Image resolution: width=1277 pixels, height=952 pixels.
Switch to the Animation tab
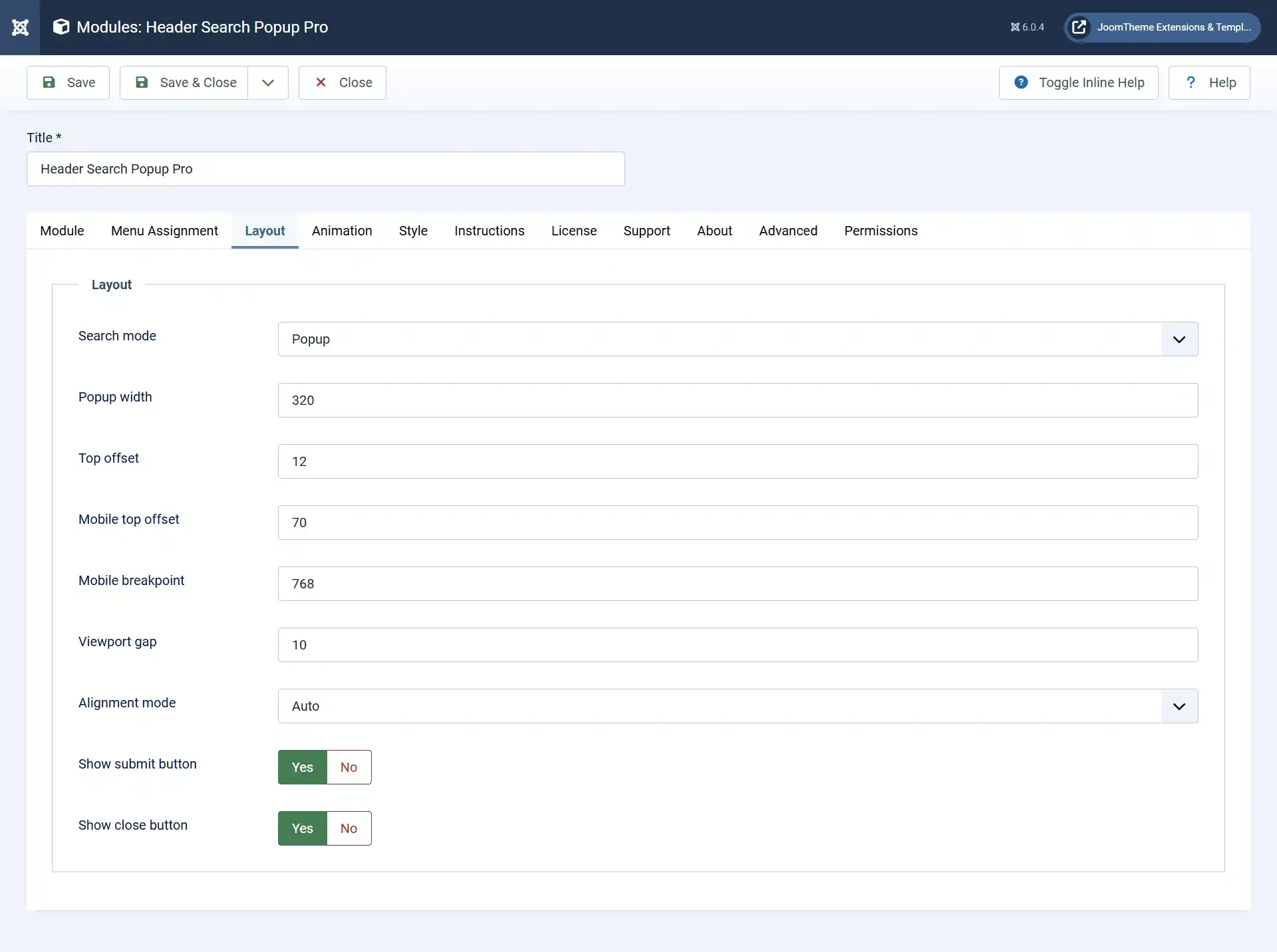tap(341, 231)
